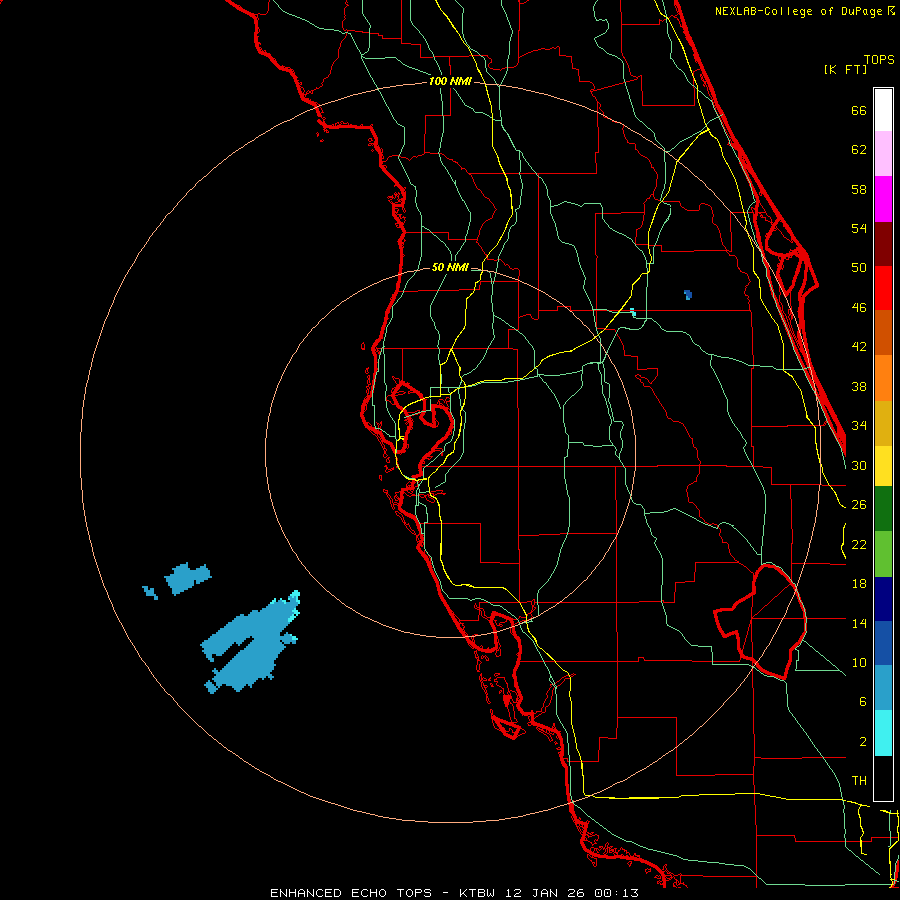Screen dimensions: 900x900
Task: Click the small dark blue echo inland
Action: pos(688,295)
